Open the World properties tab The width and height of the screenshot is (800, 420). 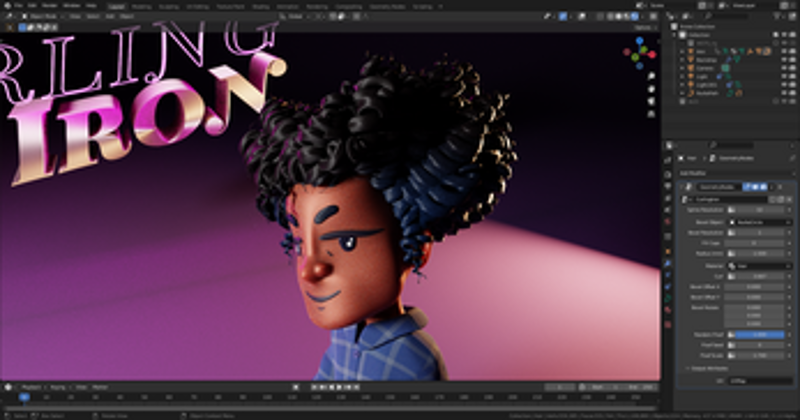(668, 223)
